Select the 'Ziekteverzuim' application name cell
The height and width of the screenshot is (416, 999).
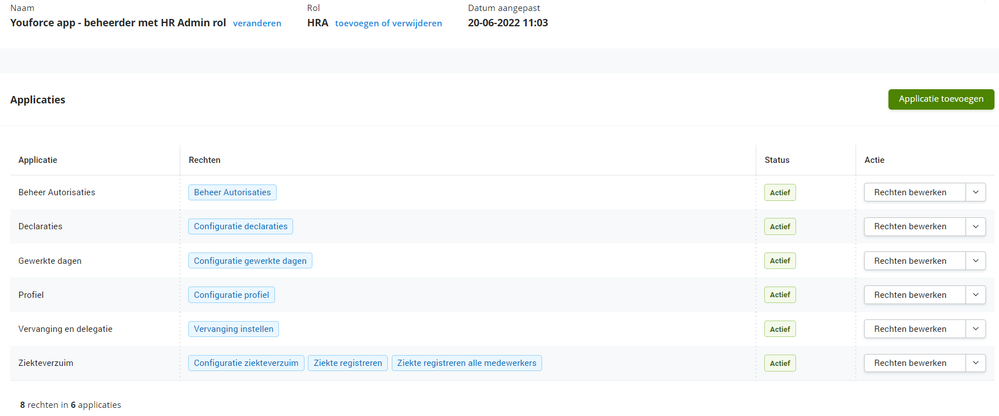45,363
